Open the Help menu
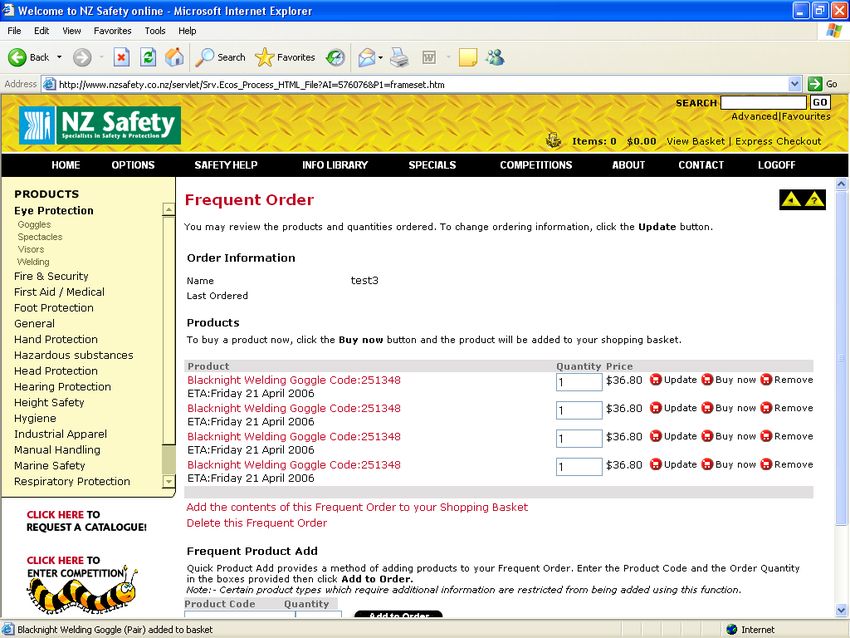 tap(187, 31)
